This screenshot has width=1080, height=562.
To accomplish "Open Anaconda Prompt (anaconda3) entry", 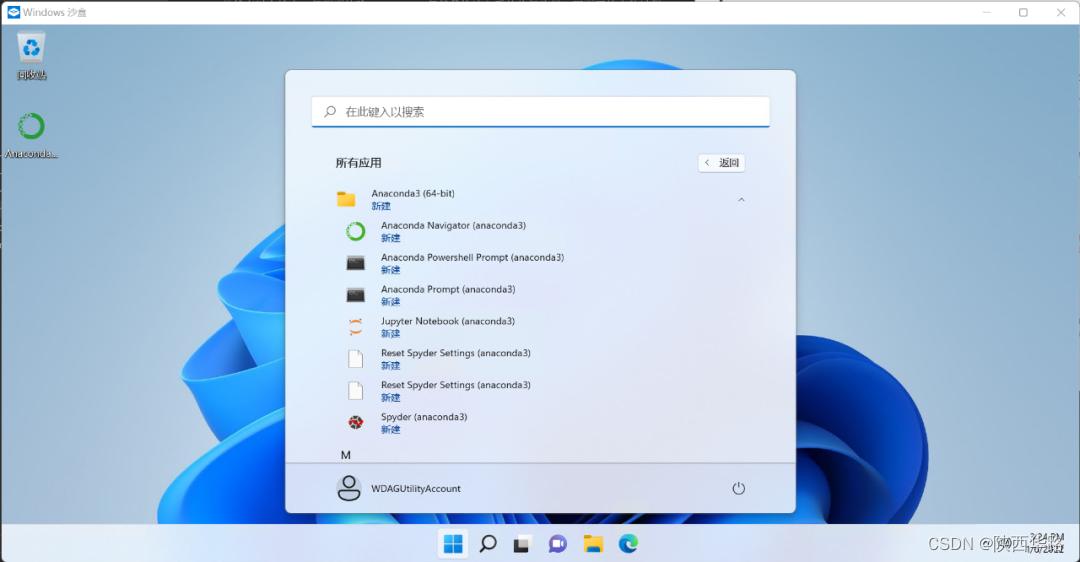I will [539, 295].
